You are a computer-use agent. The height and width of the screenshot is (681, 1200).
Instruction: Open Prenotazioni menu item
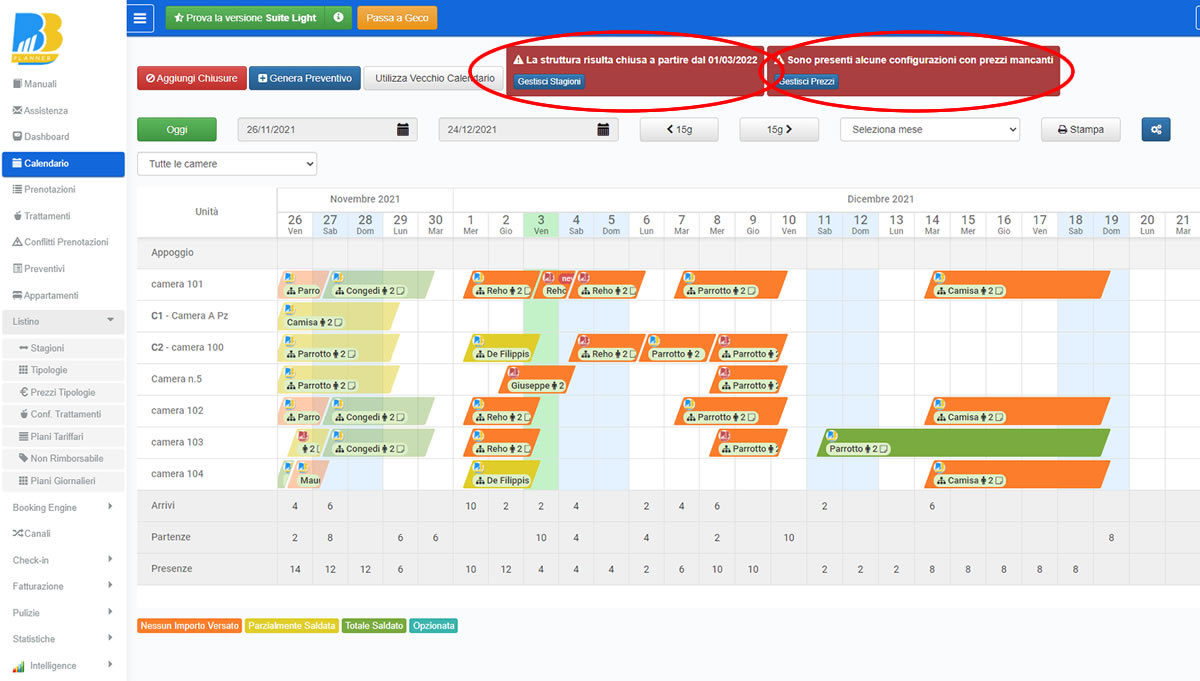click(x=49, y=190)
